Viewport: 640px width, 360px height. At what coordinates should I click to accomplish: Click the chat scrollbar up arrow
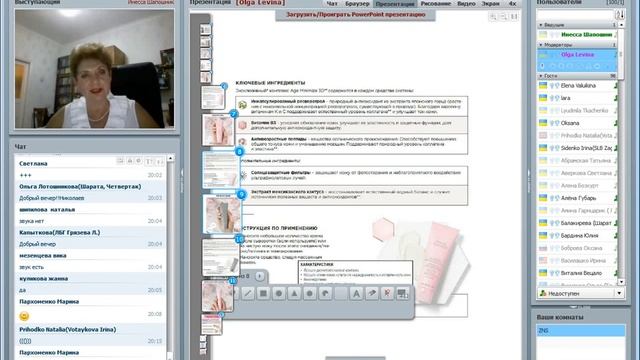[x=170, y=158]
